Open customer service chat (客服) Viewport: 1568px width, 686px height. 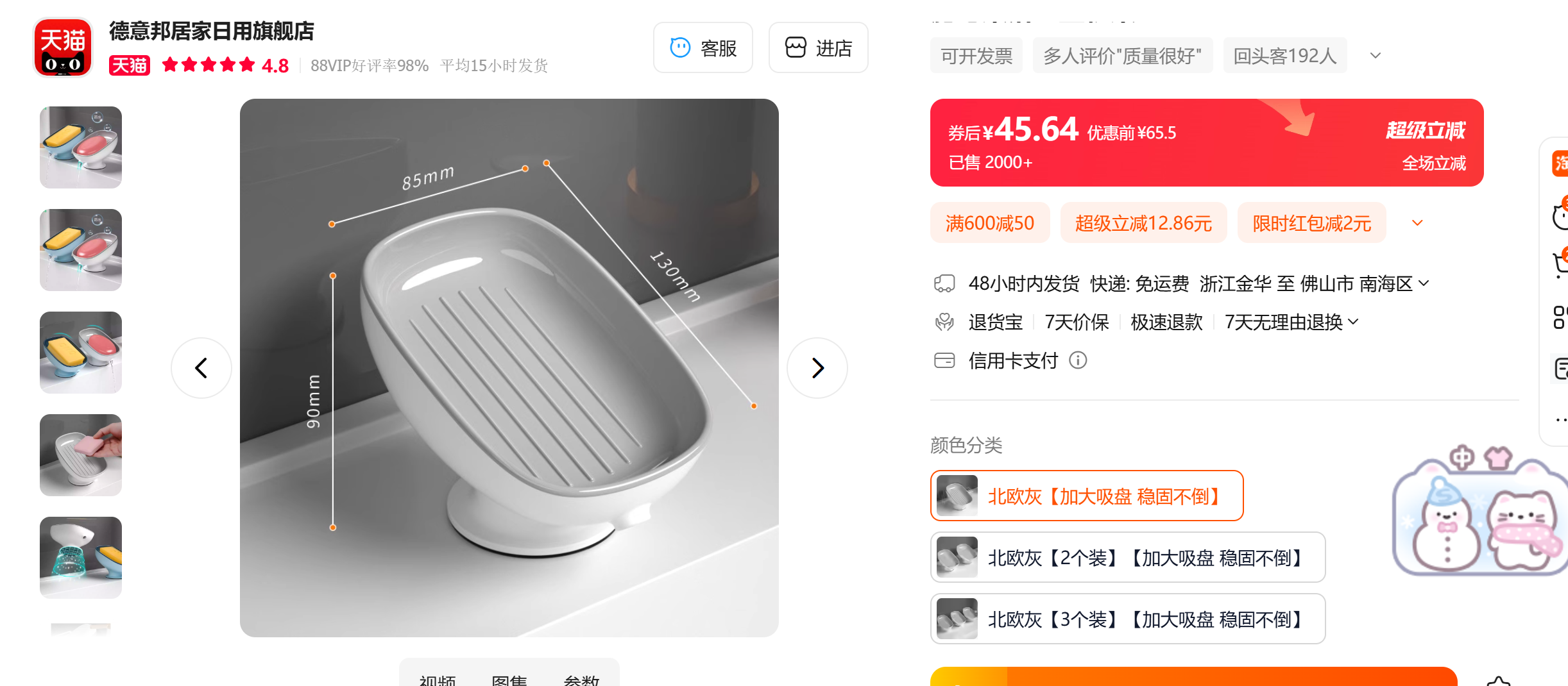pyautogui.click(x=703, y=47)
